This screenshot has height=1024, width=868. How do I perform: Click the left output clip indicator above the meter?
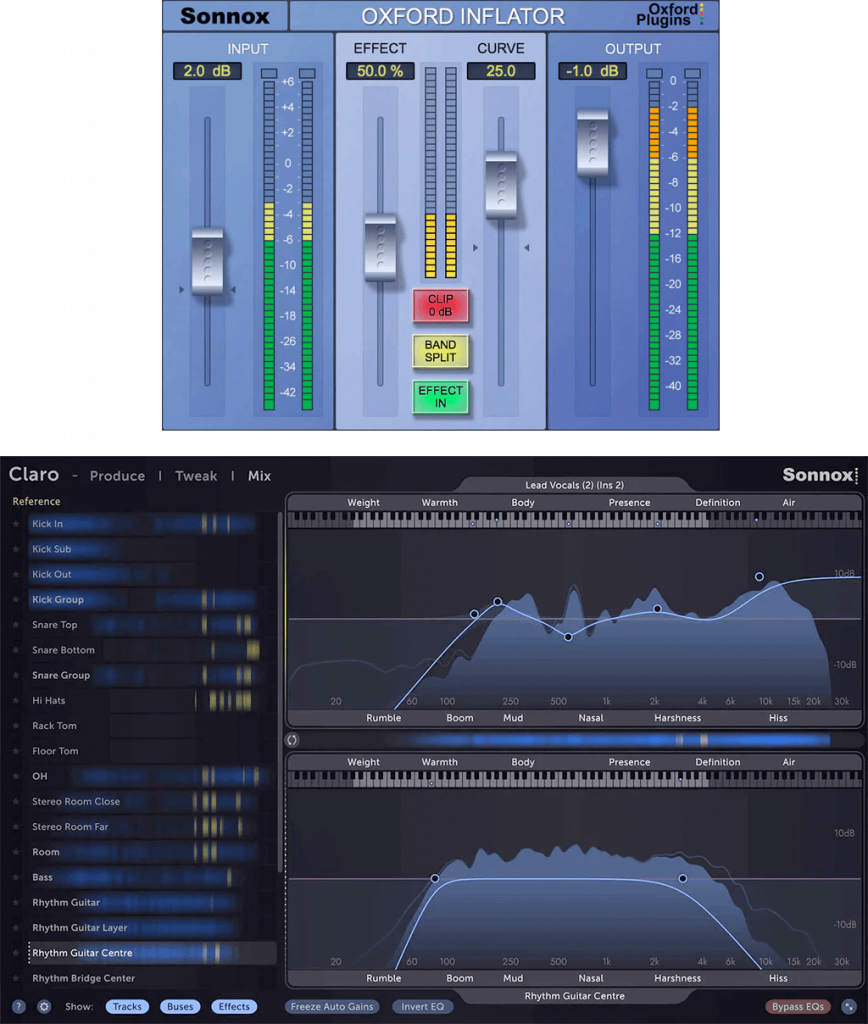654,73
